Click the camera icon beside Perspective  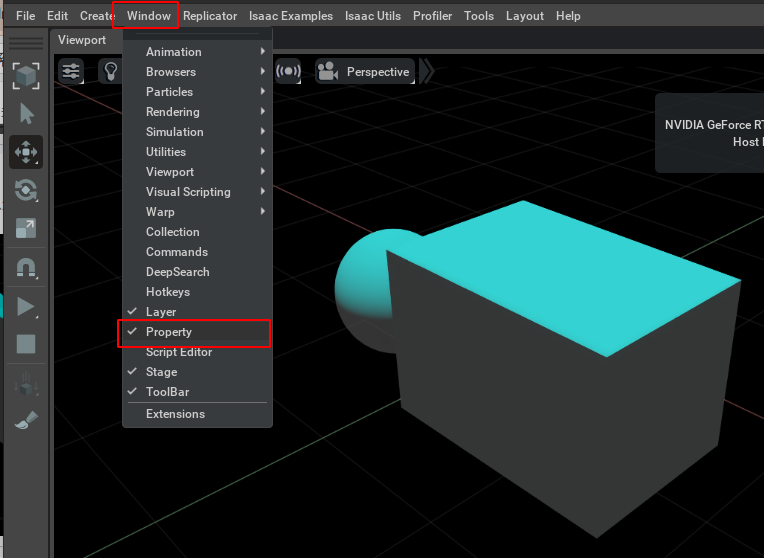(x=327, y=72)
